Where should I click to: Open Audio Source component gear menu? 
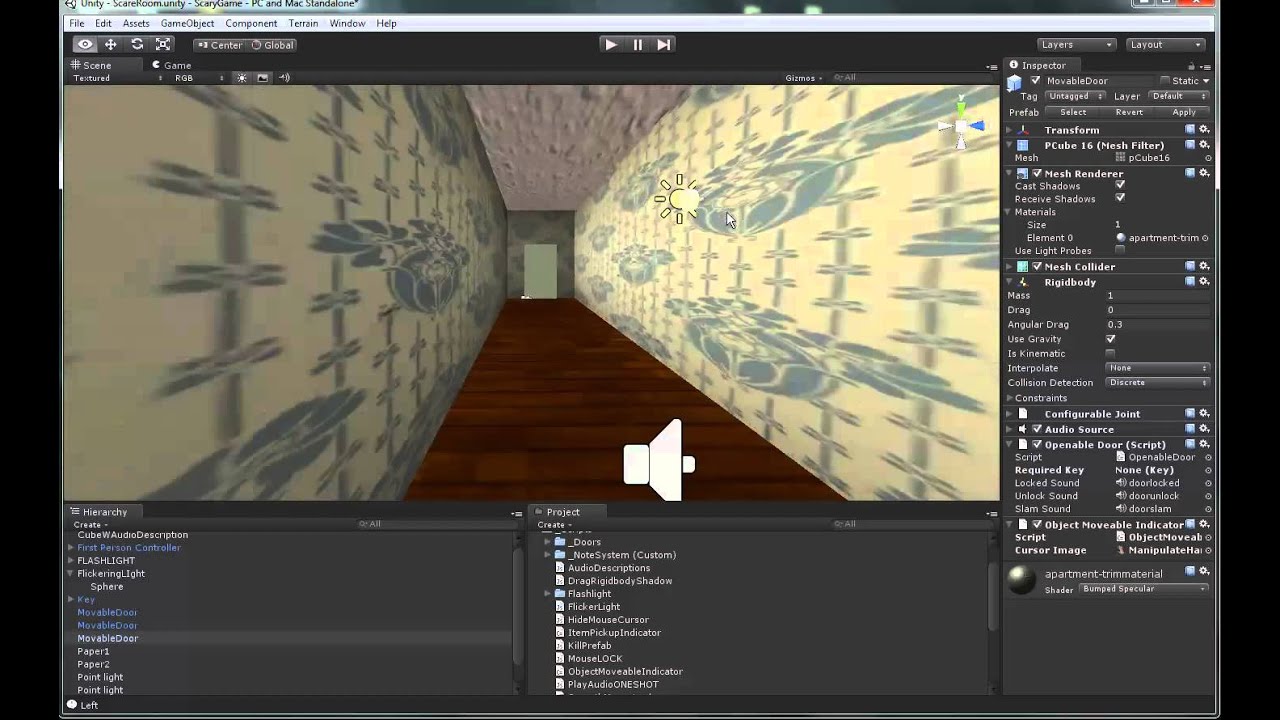click(x=1204, y=429)
